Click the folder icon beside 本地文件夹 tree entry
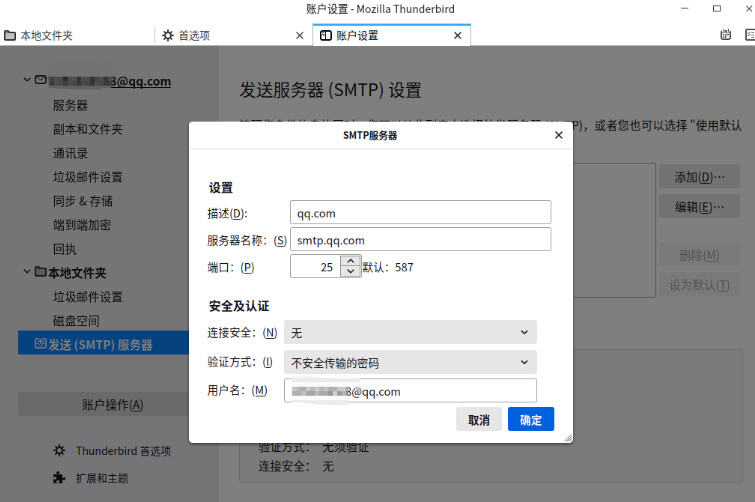This screenshot has height=502, width=755. pos(40,272)
